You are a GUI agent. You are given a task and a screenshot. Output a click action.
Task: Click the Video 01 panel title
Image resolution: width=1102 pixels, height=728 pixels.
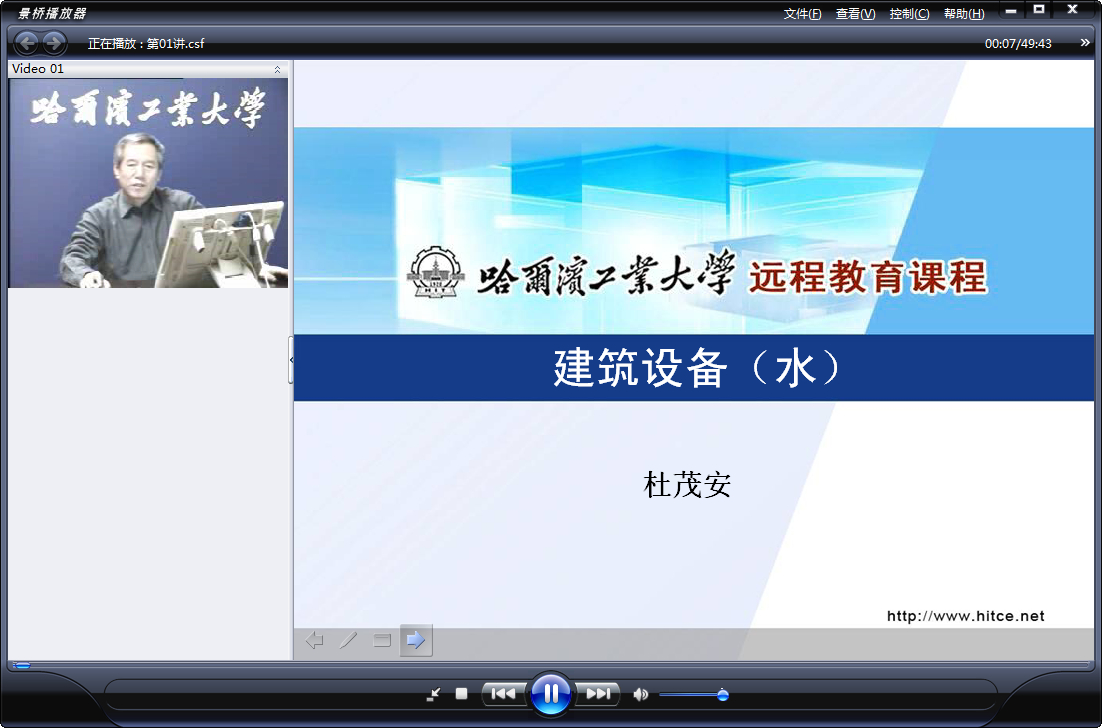[38, 69]
